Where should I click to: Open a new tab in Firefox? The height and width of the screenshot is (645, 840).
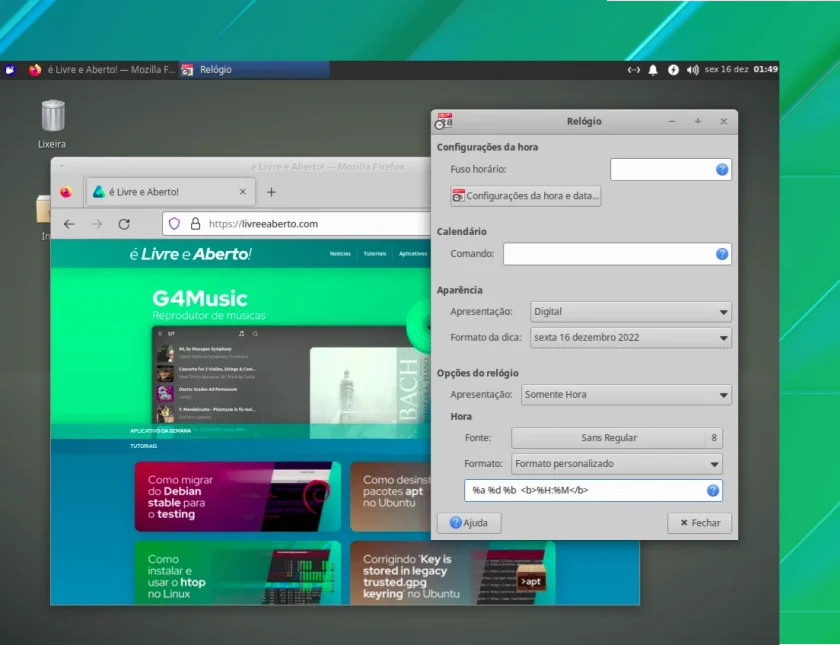pos(271,192)
